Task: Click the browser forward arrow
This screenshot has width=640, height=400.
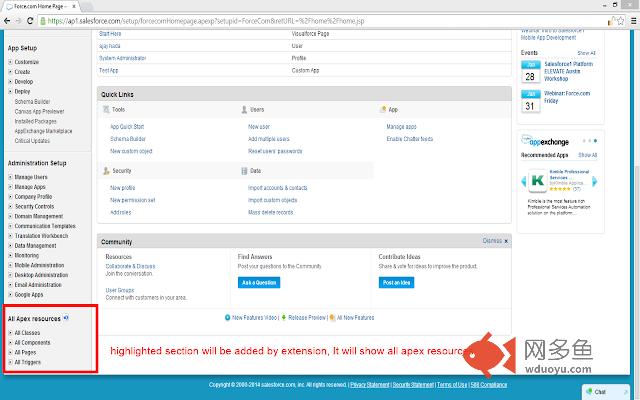Action: (x=18, y=20)
